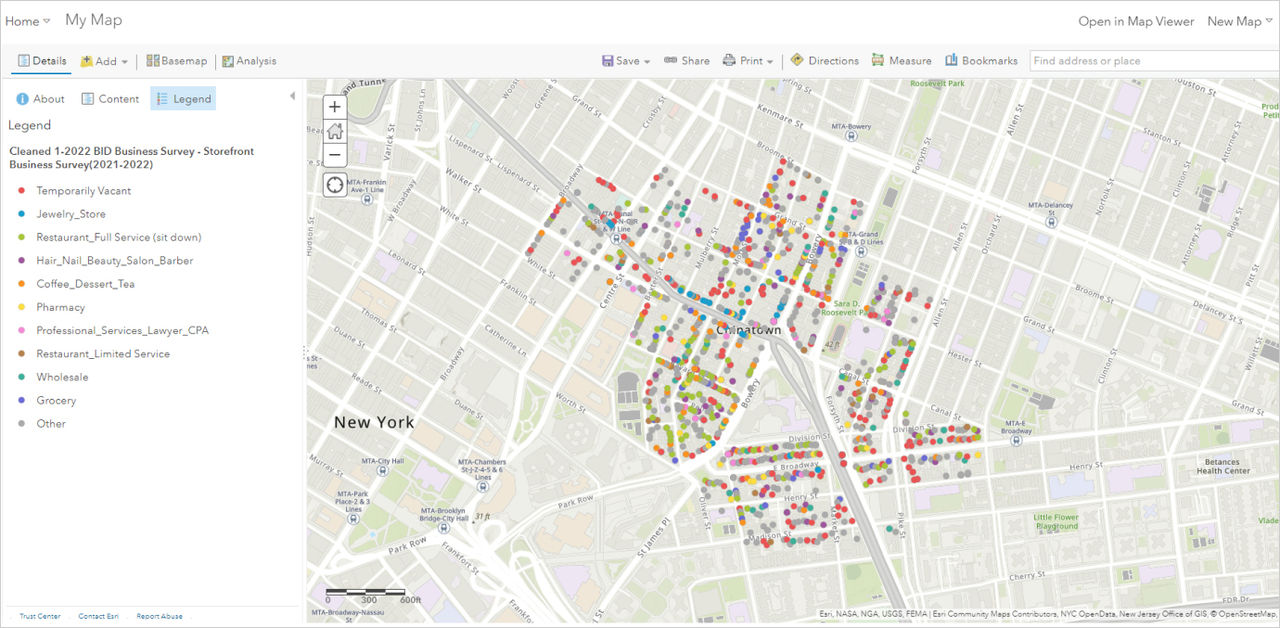Zoom out using the minus button
The height and width of the screenshot is (628, 1280).
pyautogui.click(x=335, y=155)
